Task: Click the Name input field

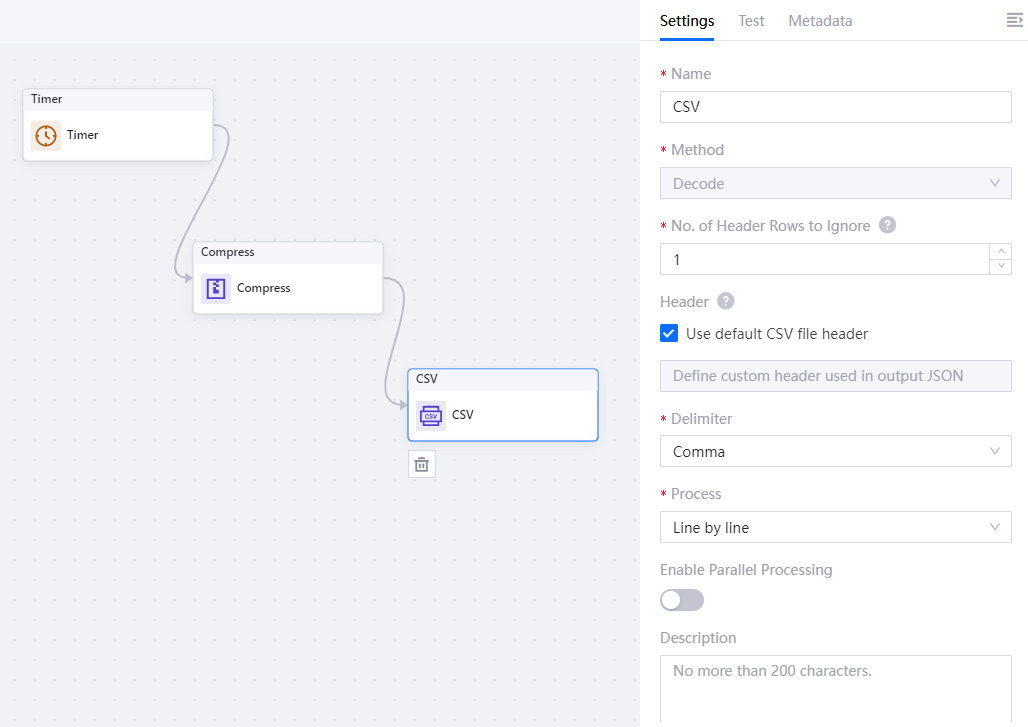Action: 835,107
